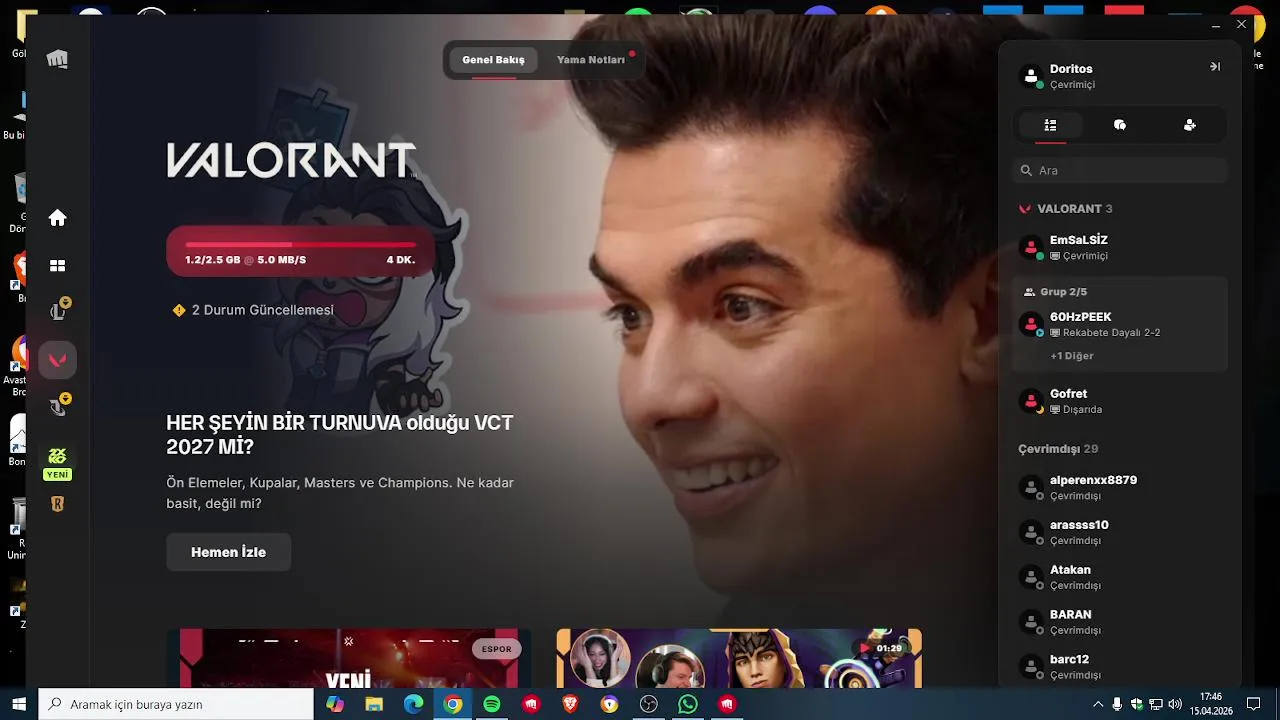Switch to the Yama Notları tab

[591, 60]
